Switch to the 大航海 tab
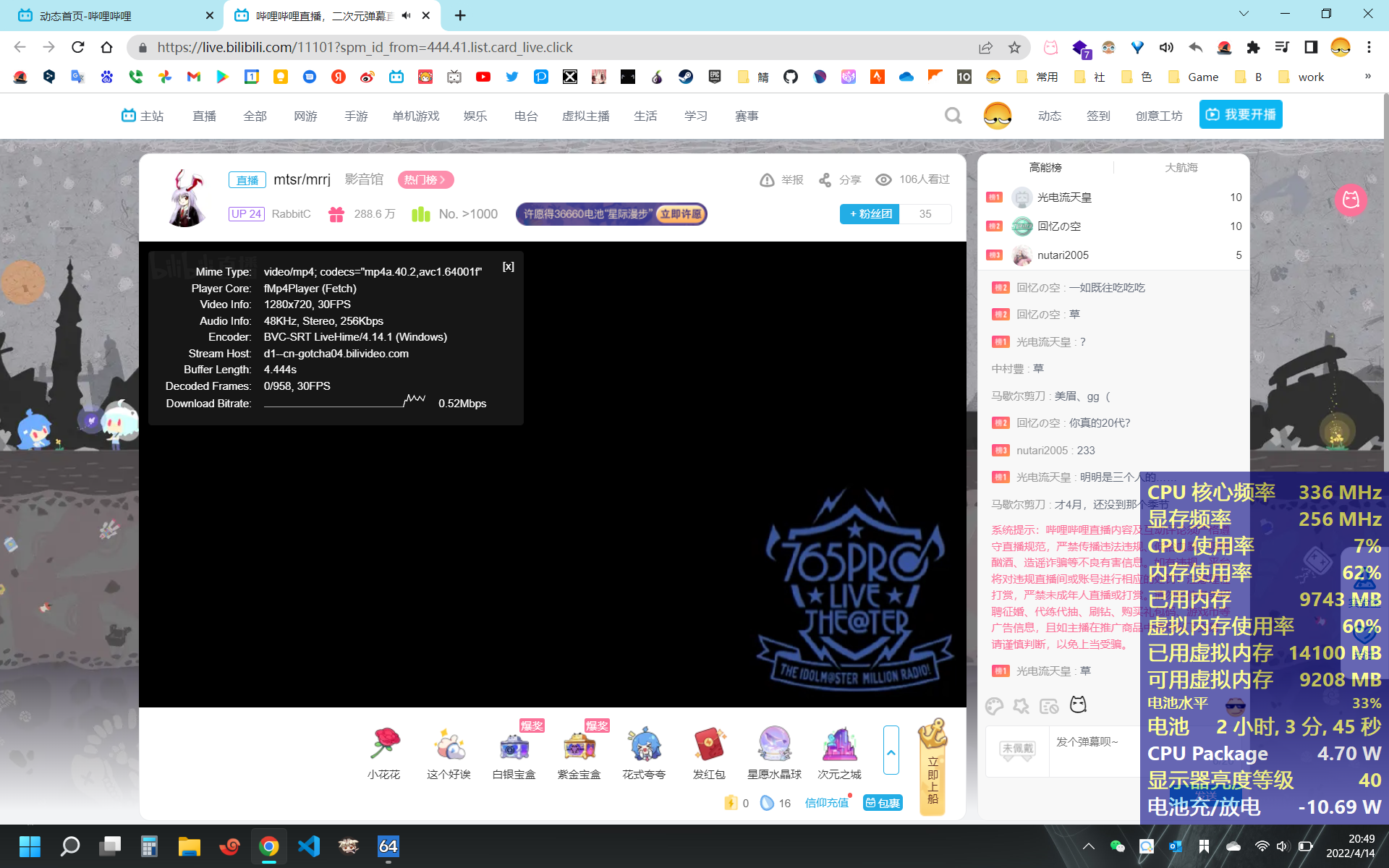The width and height of the screenshot is (1389, 868). pos(1181,168)
